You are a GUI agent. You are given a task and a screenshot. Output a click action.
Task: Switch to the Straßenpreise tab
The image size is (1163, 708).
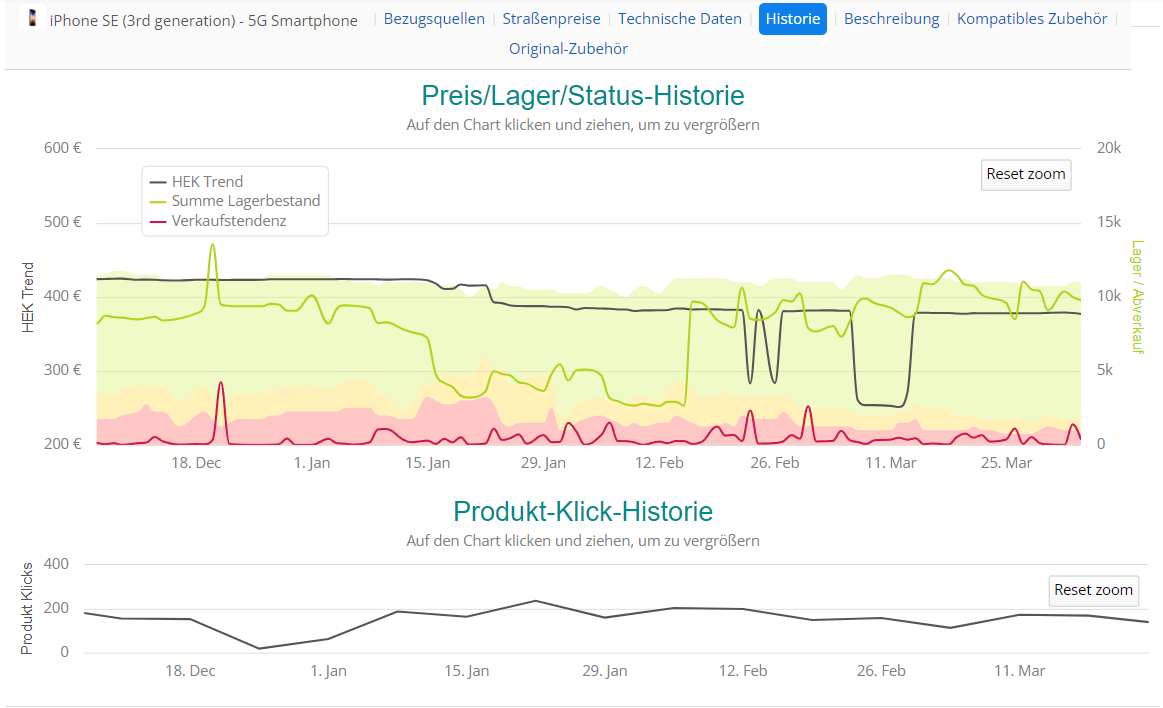point(551,19)
